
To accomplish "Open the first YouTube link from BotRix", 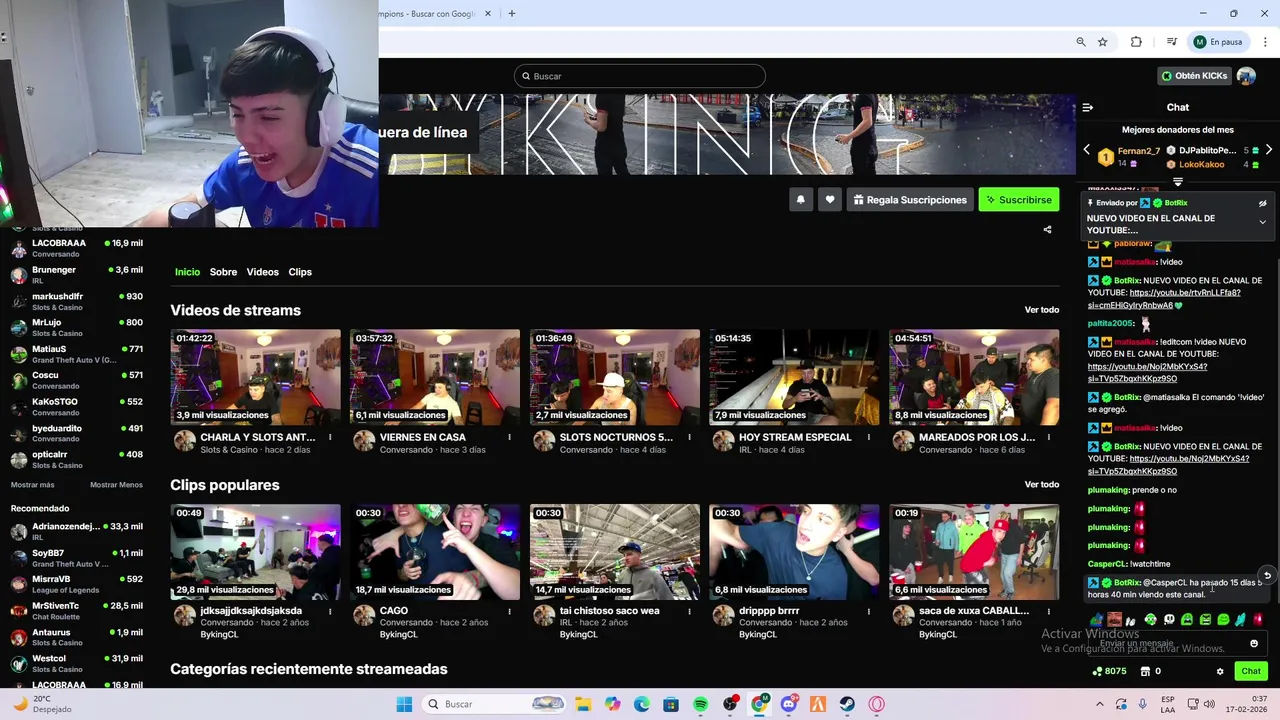I will (1164, 299).
